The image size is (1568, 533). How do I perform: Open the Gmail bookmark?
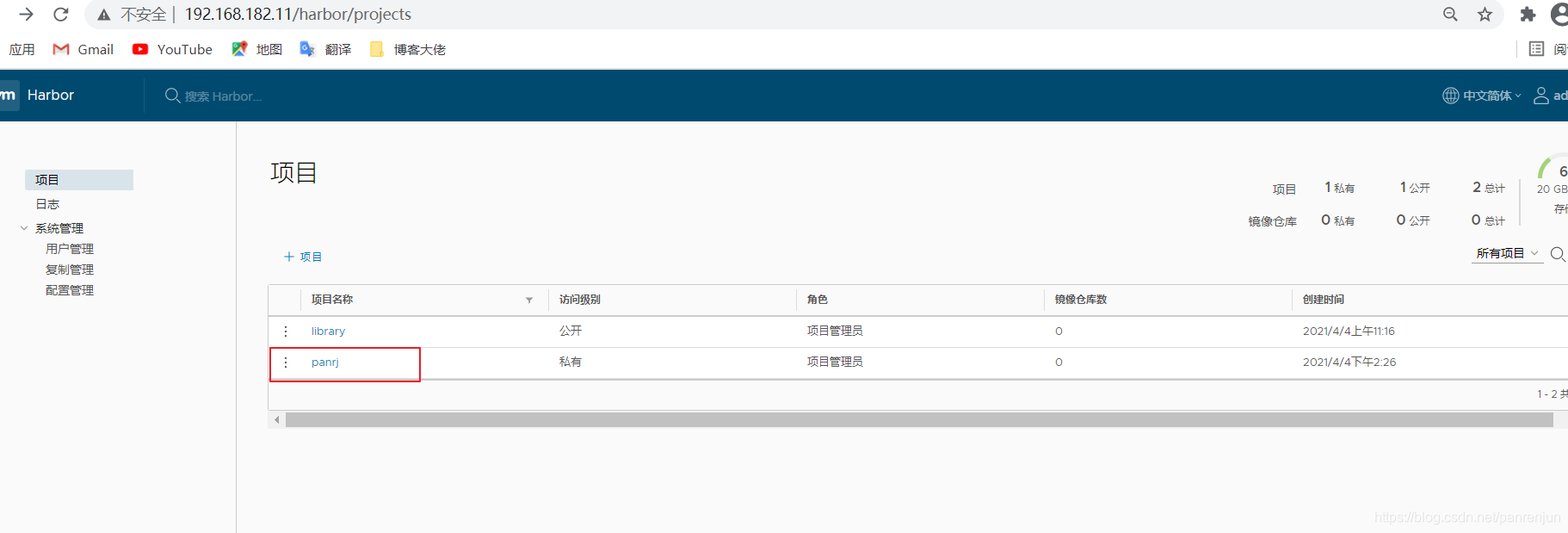coord(83,49)
